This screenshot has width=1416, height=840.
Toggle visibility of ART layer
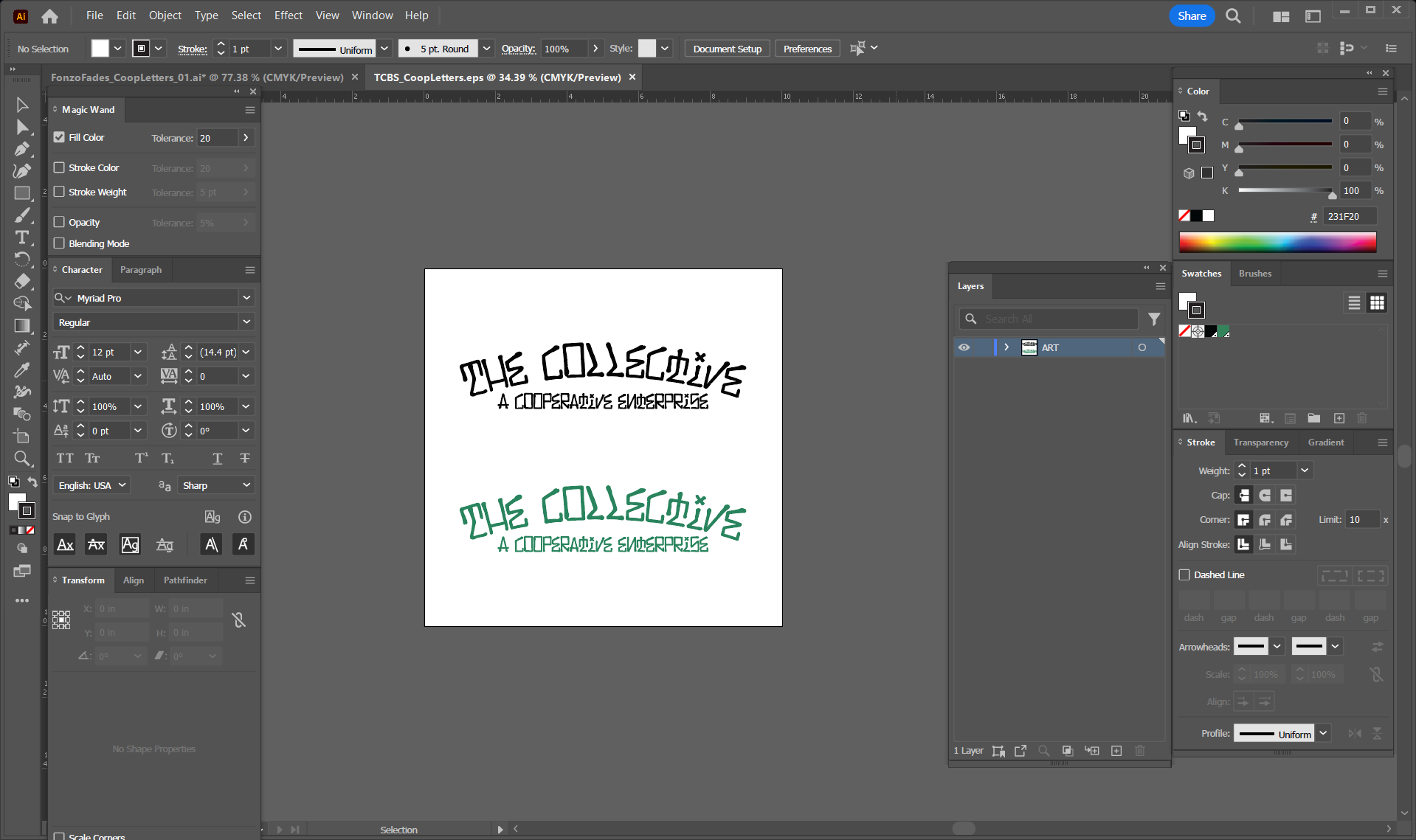964,347
